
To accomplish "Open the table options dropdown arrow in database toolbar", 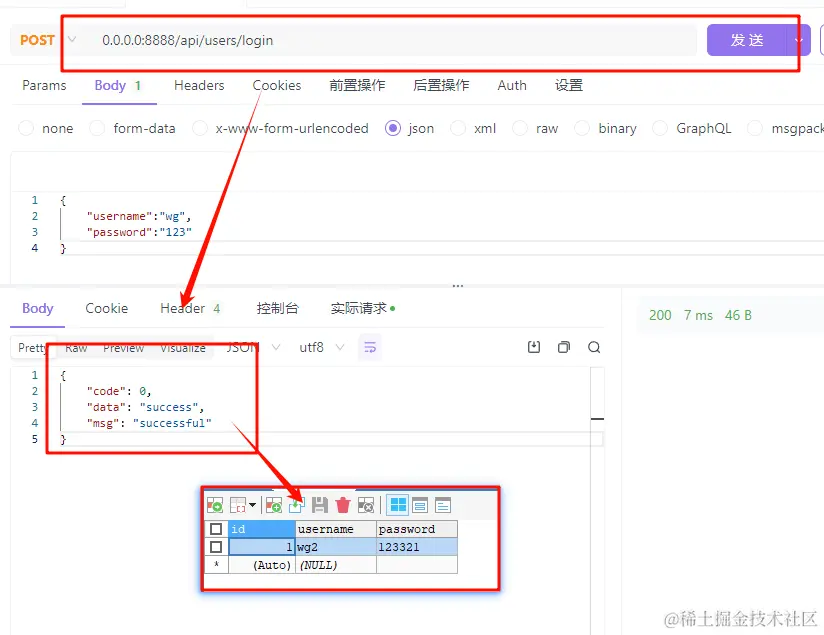I will pos(253,505).
